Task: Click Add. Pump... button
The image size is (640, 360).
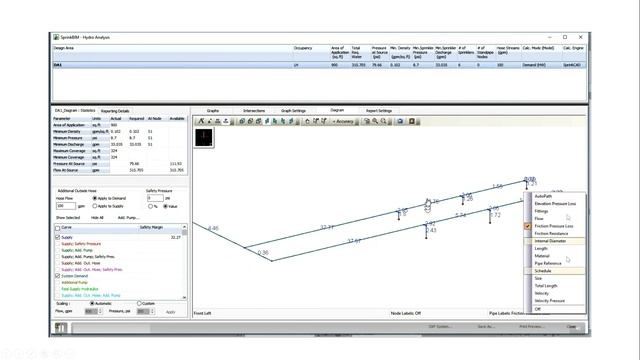Action: pyautogui.click(x=129, y=218)
